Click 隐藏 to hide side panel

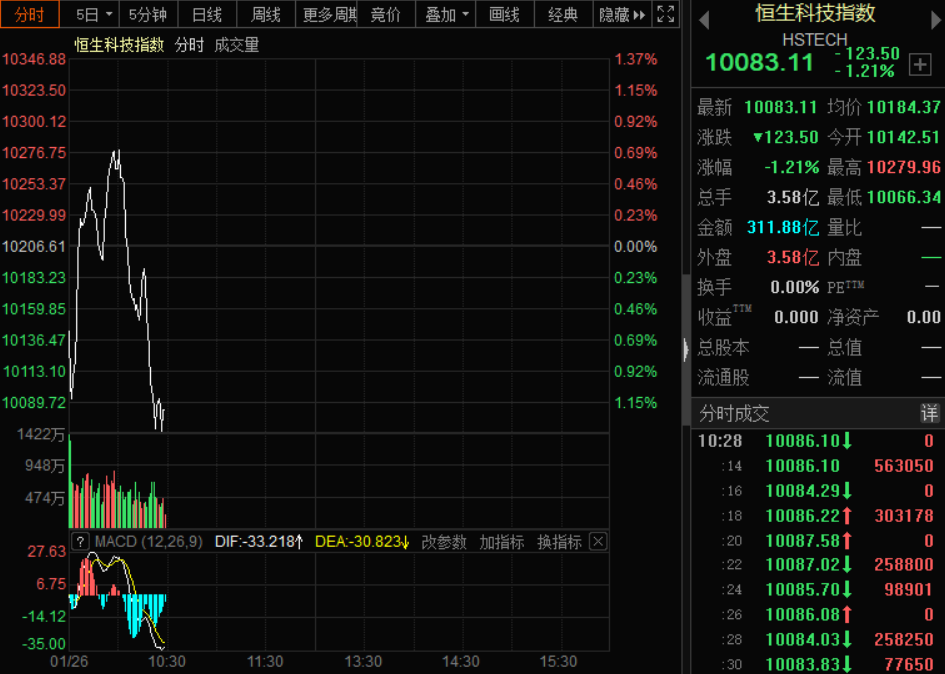622,14
